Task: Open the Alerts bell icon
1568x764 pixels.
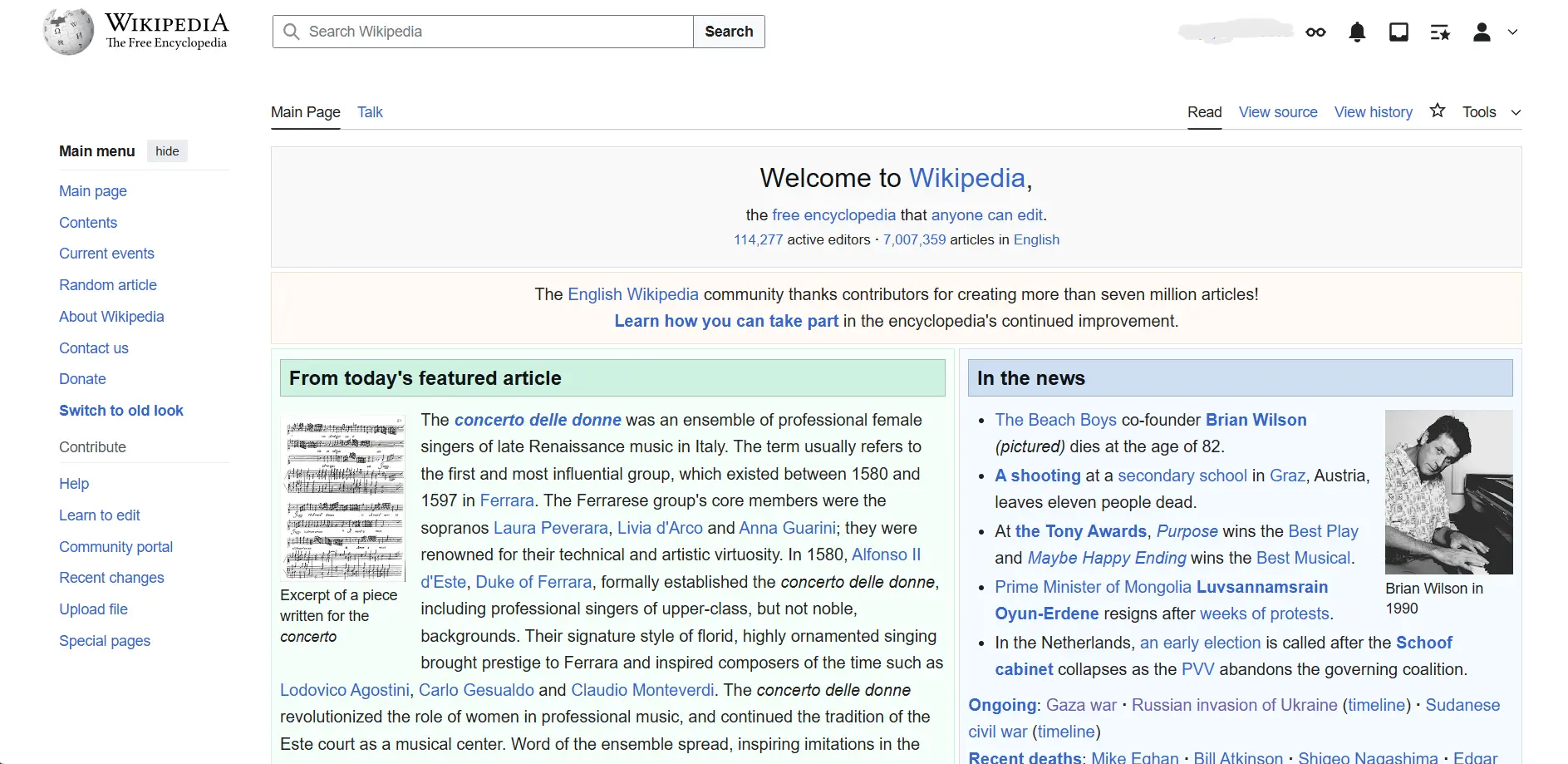Action: [1357, 32]
